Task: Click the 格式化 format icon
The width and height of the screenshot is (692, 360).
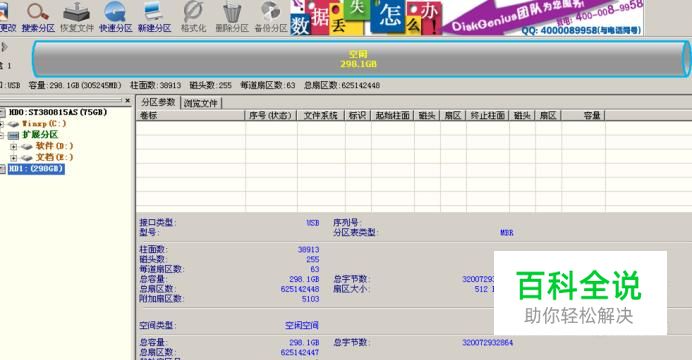Action: [x=193, y=17]
